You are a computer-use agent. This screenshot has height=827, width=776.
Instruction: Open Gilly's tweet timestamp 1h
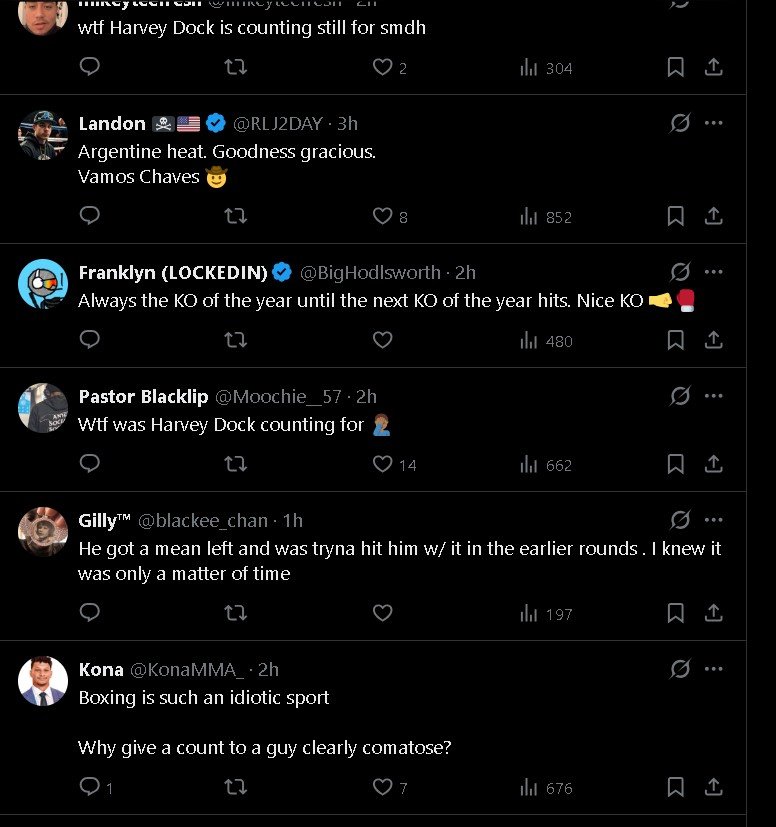pyautogui.click(x=293, y=521)
